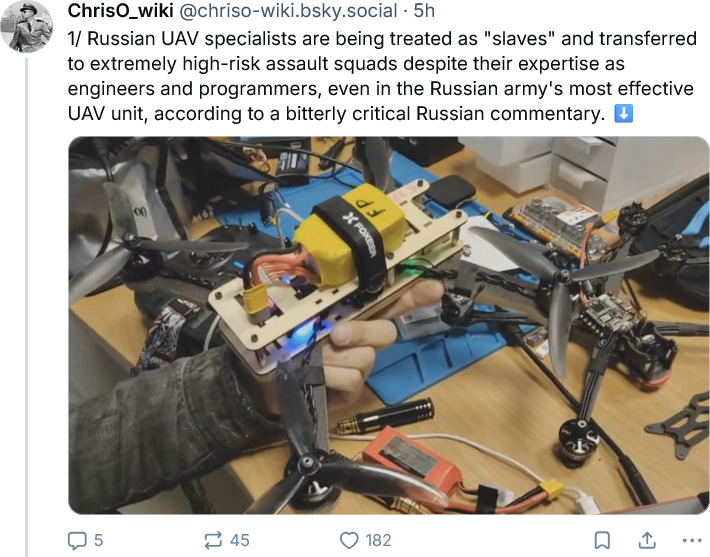View the repost count 45
This screenshot has width=710, height=557.
coord(240,540)
